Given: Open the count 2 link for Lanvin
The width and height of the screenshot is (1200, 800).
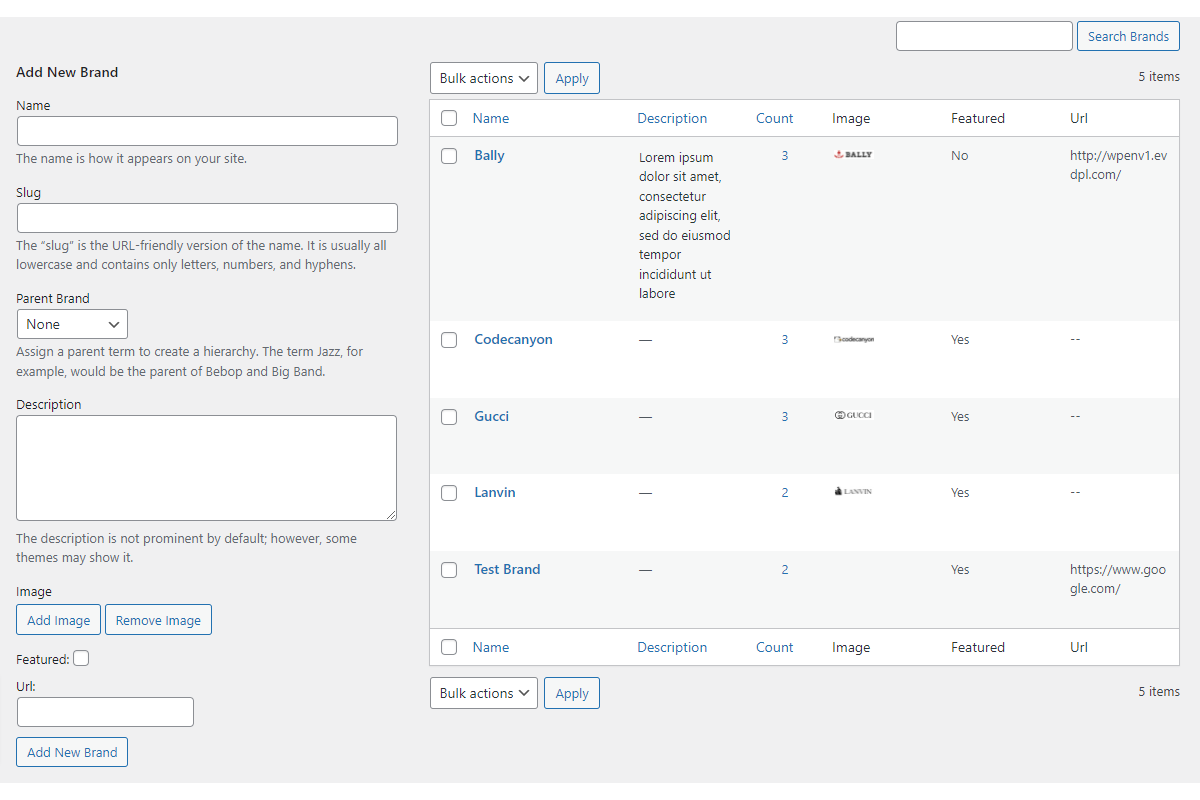Looking at the screenshot, I should 785,493.
